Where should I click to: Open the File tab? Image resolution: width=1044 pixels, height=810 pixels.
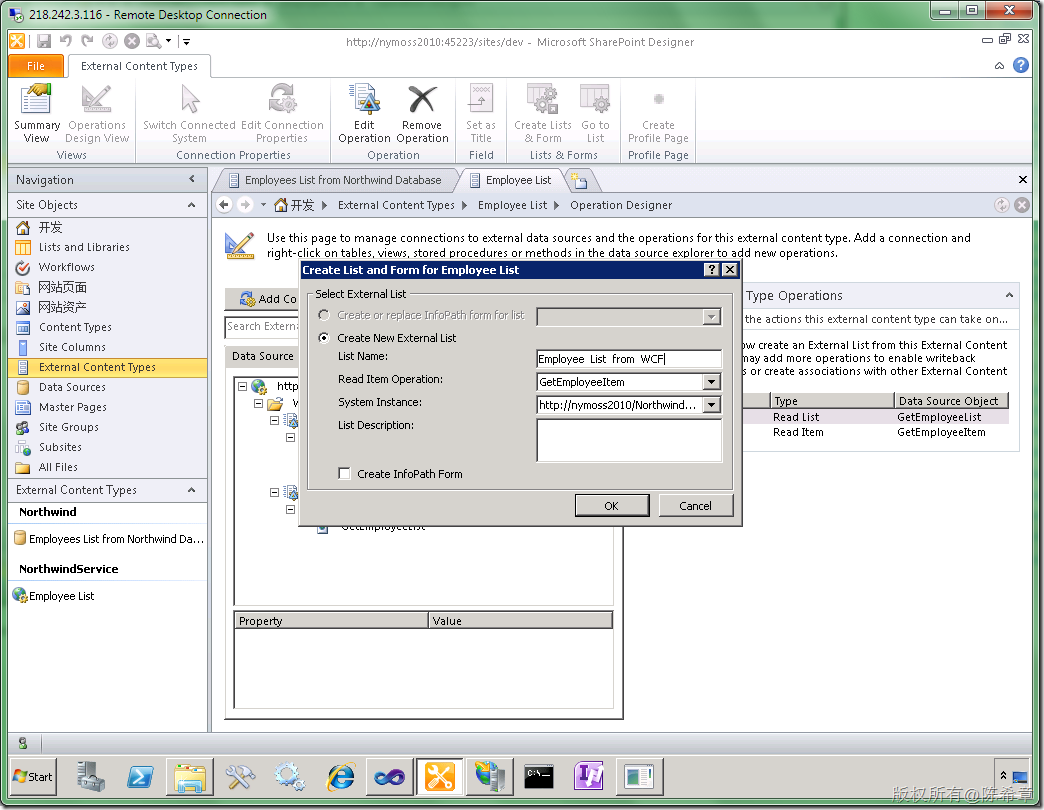coord(36,66)
